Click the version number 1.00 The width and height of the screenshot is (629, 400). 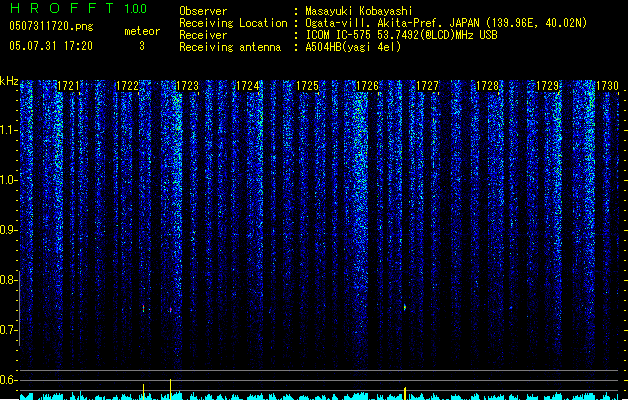tap(136, 9)
